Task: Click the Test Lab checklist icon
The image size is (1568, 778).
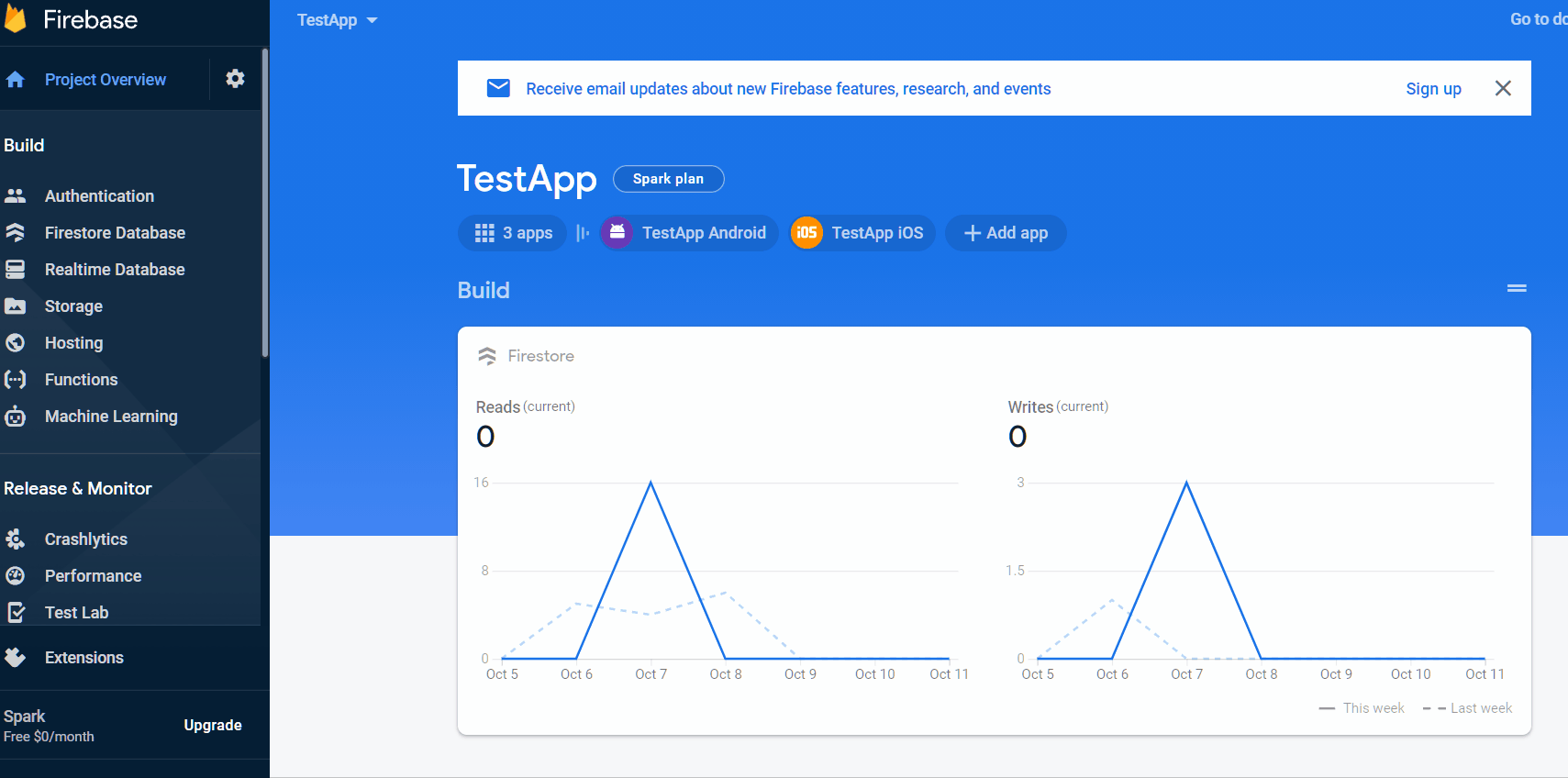Action: pos(15,612)
